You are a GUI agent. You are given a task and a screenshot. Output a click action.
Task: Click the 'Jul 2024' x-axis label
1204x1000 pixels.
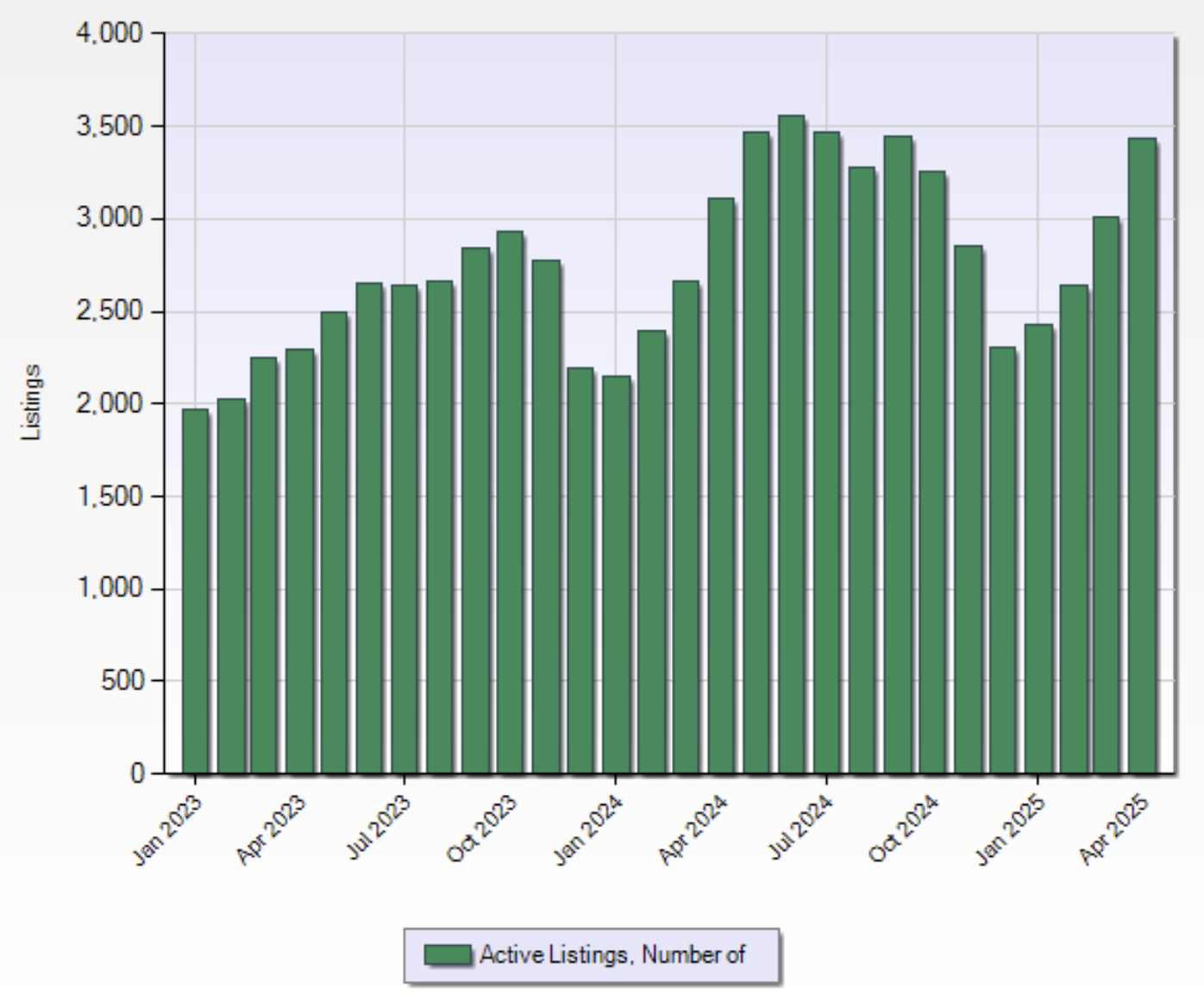click(801, 828)
